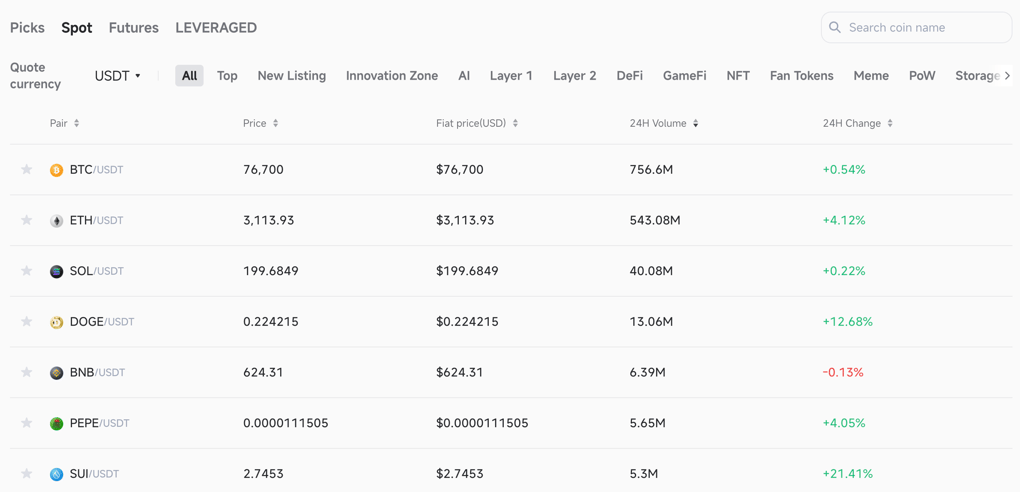Sort by Pair column arrows
This screenshot has height=492, width=1020.
(x=77, y=123)
